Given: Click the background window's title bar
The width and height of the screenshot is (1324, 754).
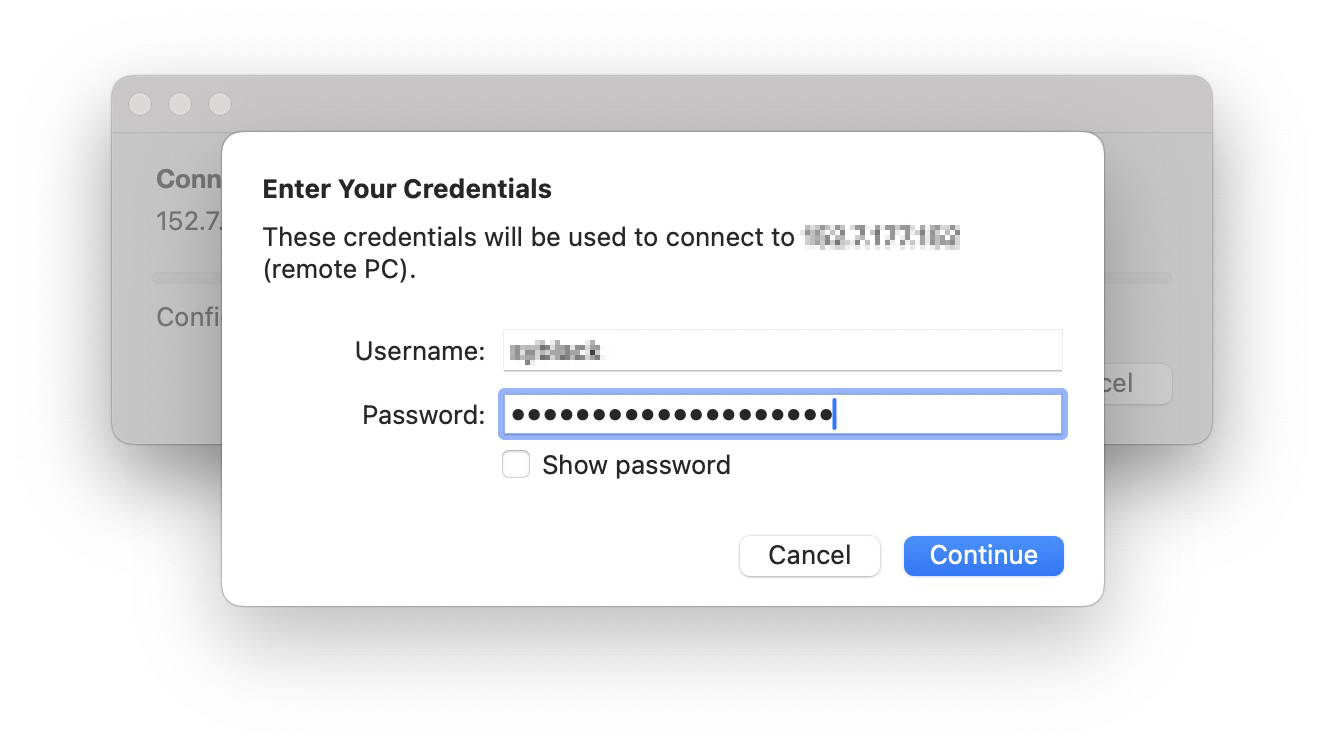Looking at the screenshot, I should (660, 104).
